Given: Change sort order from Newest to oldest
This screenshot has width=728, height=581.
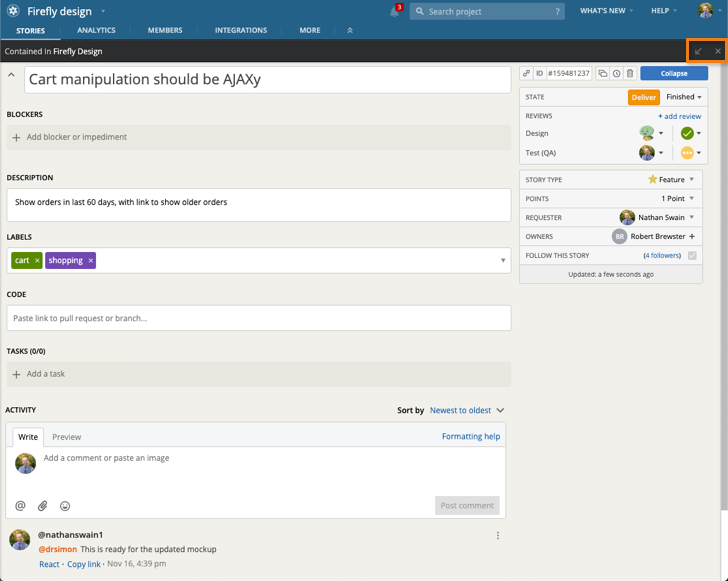Looking at the screenshot, I should tap(466, 410).
